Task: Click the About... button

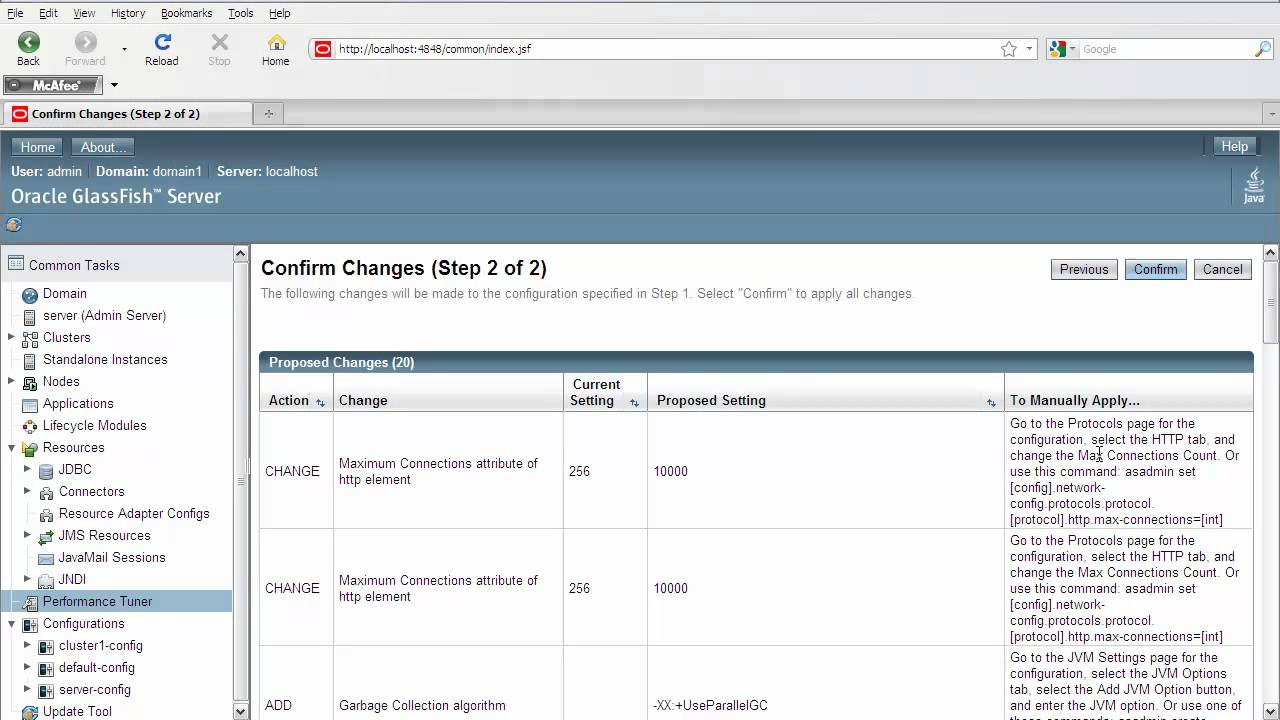Action: point(103,147)
